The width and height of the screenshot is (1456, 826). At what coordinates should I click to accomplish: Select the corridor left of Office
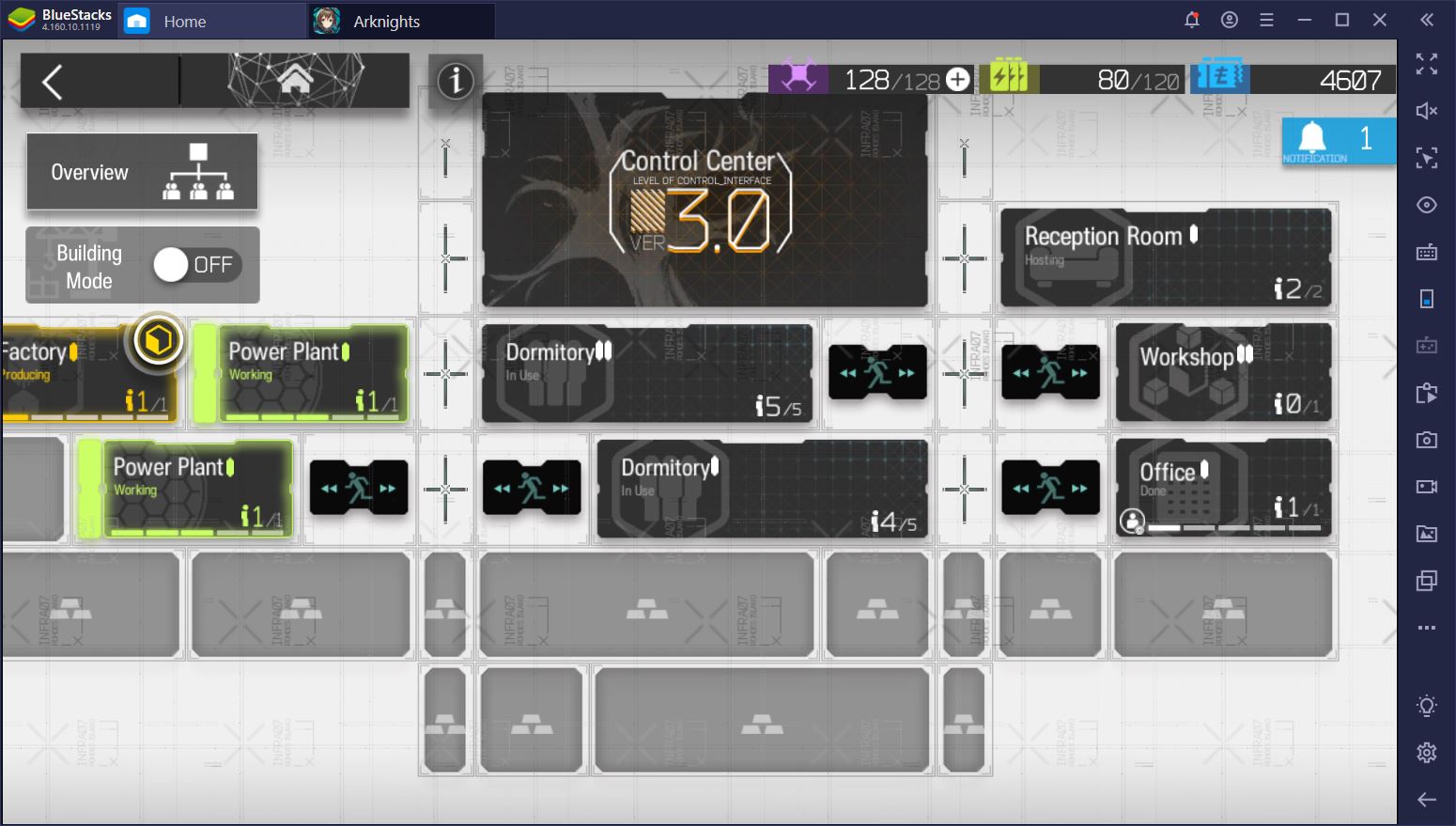pos(1050,488)
